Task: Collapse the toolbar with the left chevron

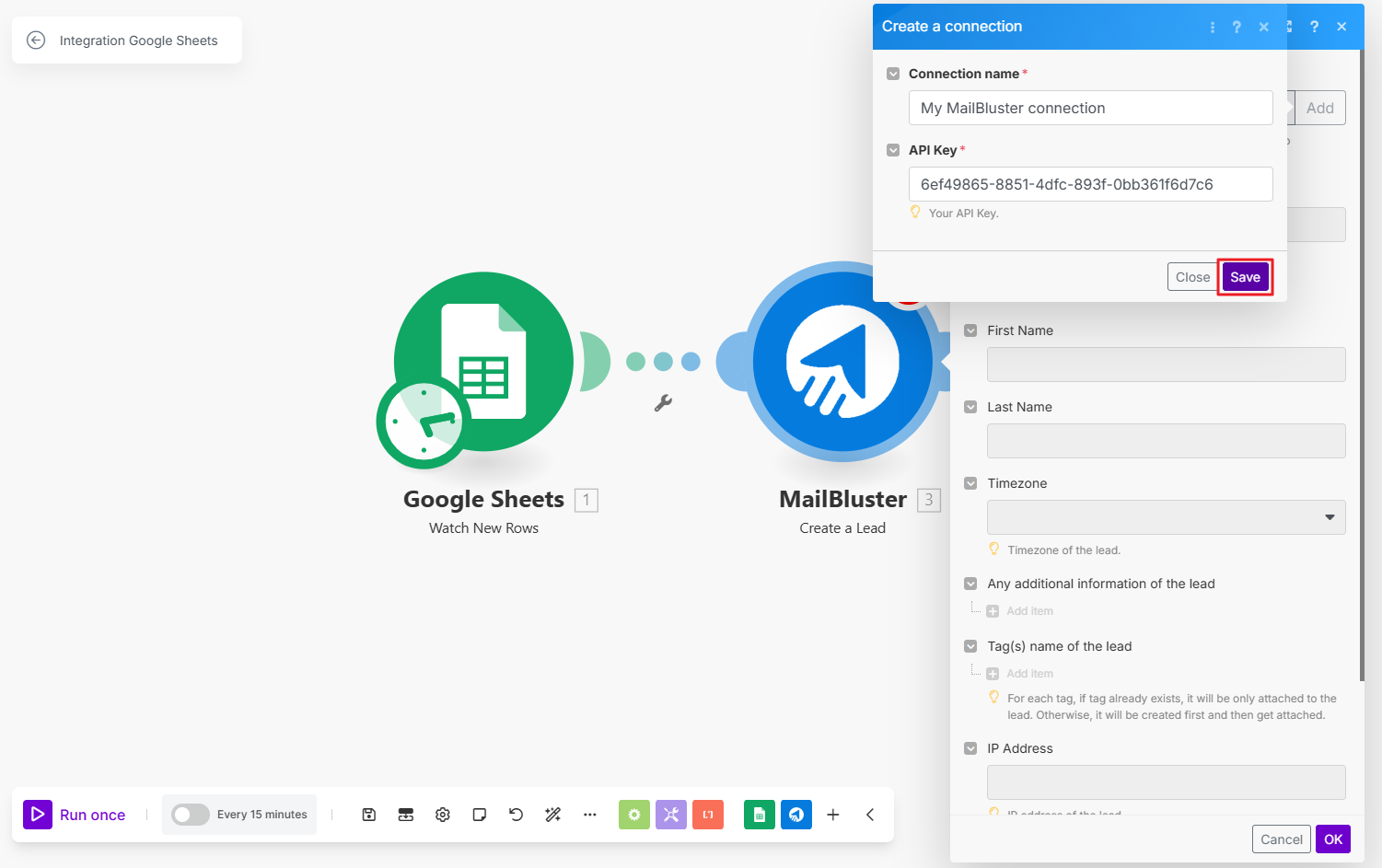Action: 870,815
